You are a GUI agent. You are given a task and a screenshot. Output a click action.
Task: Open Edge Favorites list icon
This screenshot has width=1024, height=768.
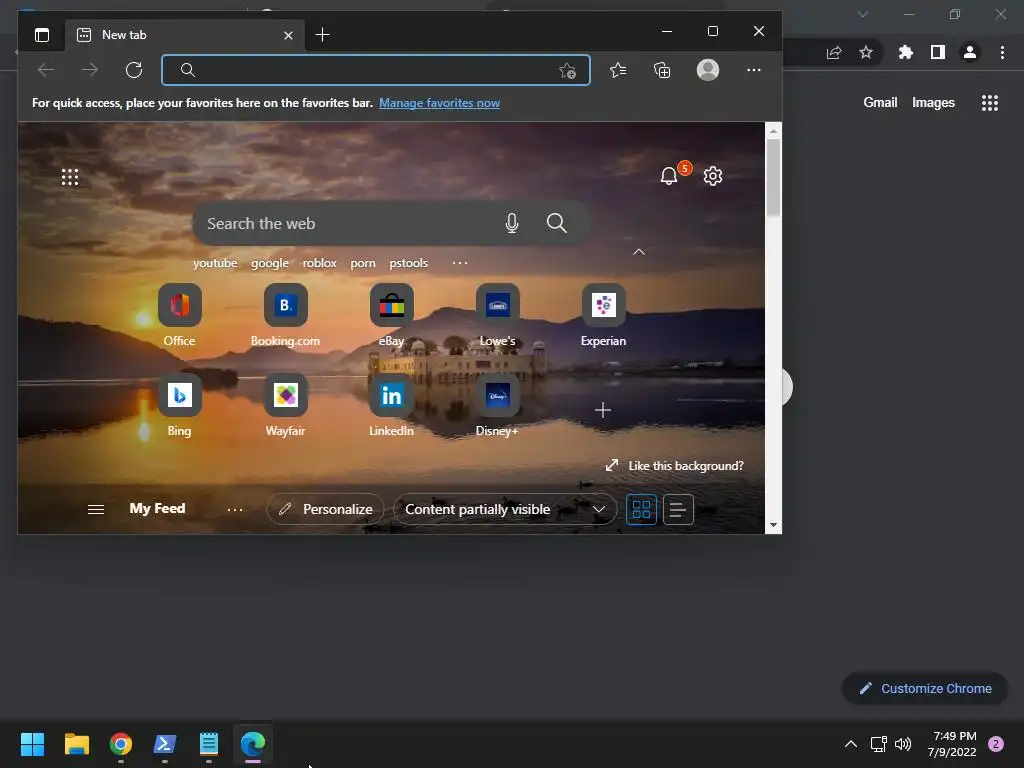(618, 70)
